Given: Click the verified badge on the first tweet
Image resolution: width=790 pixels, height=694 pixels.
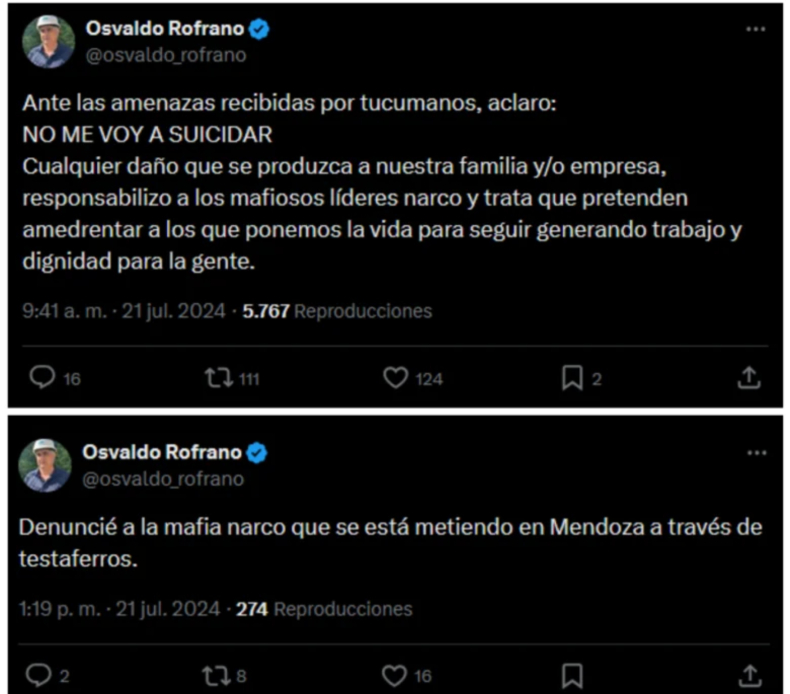Looking at the screenshot, I should pyautogui.click(x=258, y=30).
